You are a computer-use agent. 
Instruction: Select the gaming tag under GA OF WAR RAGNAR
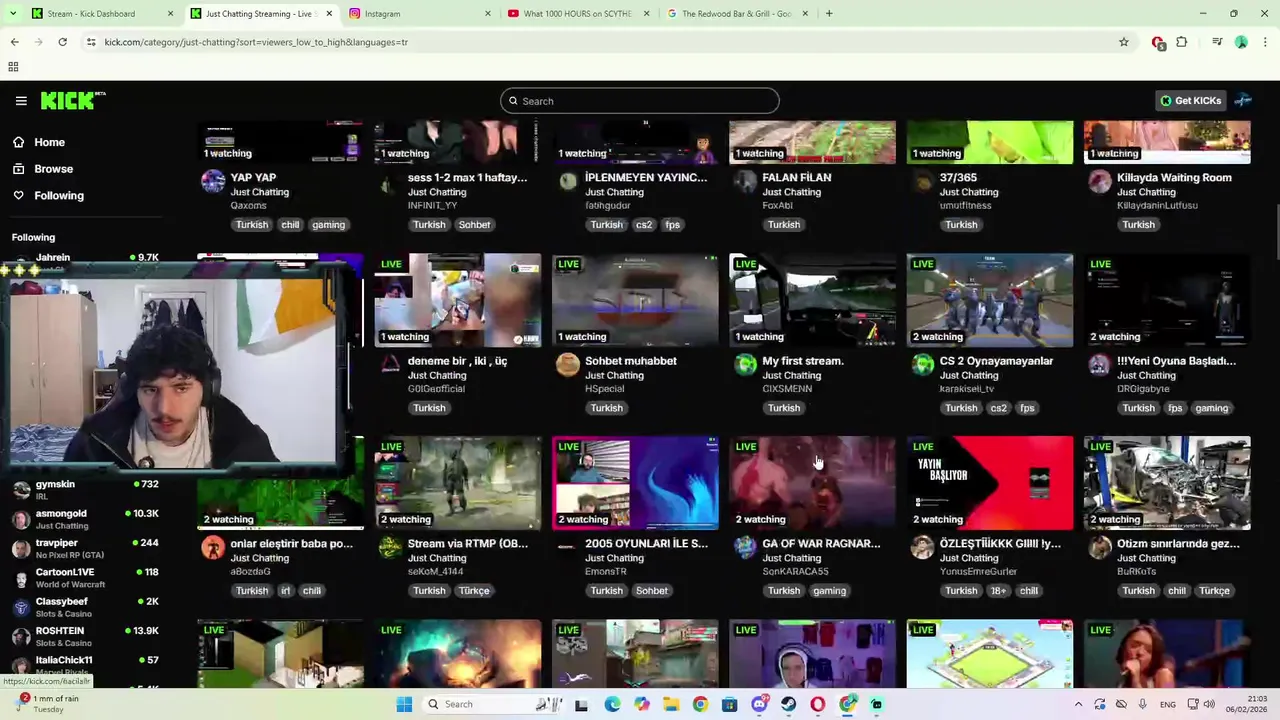click(x=829, y=591)
